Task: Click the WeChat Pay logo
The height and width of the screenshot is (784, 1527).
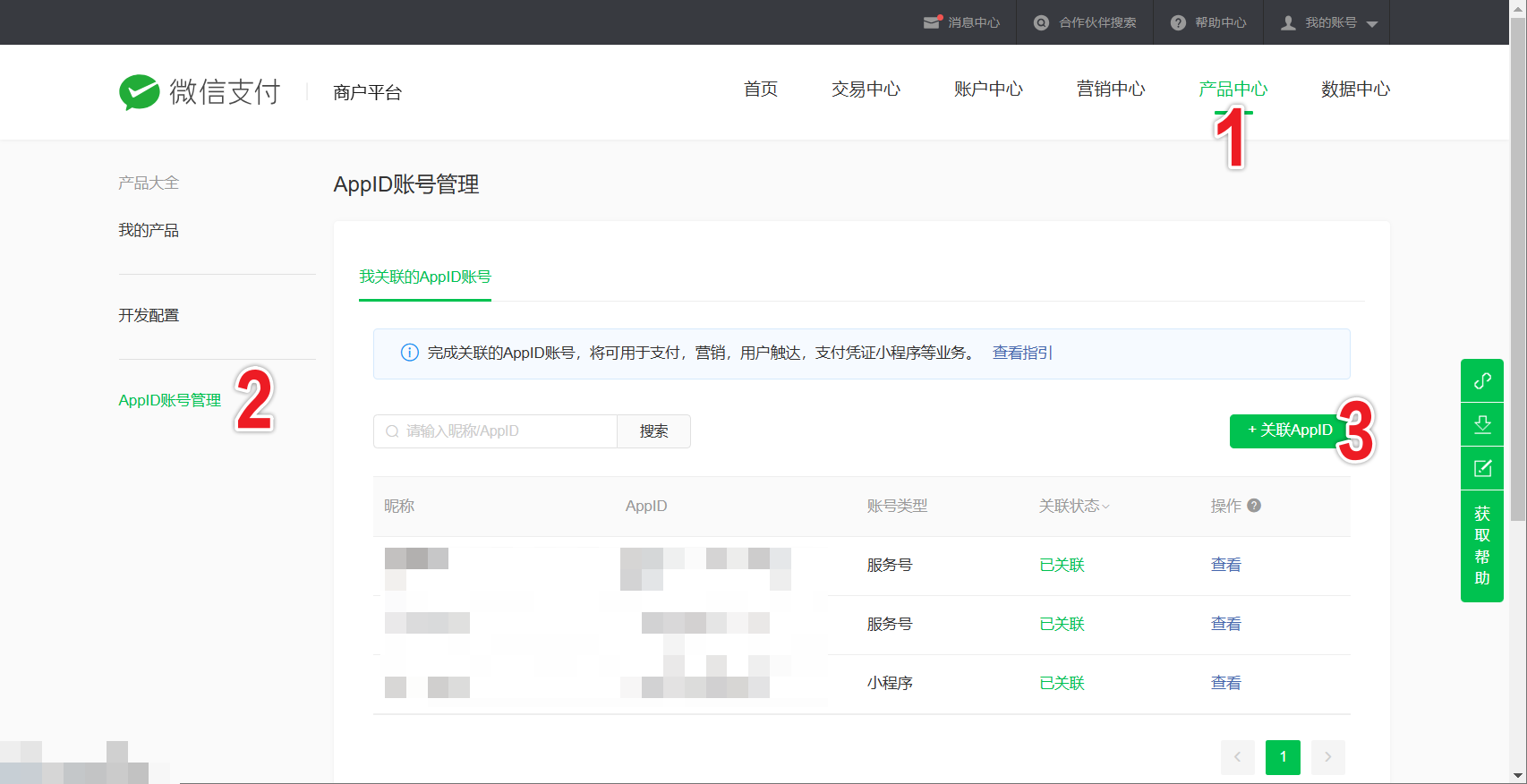Action: pos(200,91)
